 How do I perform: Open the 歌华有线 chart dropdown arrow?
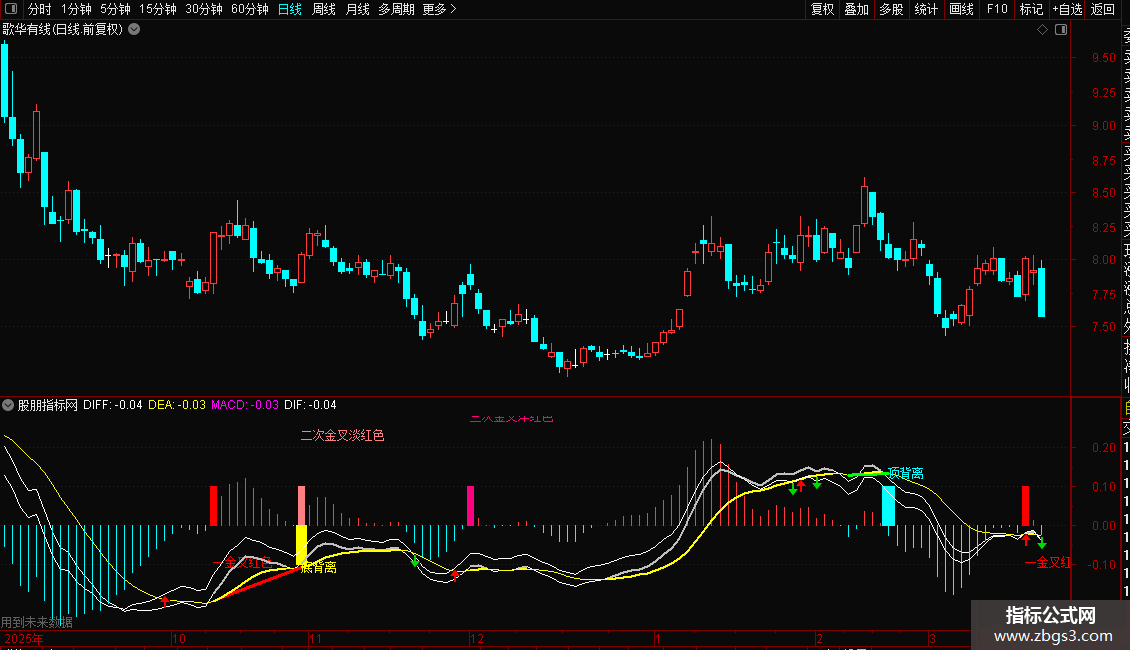coord(134,30)
